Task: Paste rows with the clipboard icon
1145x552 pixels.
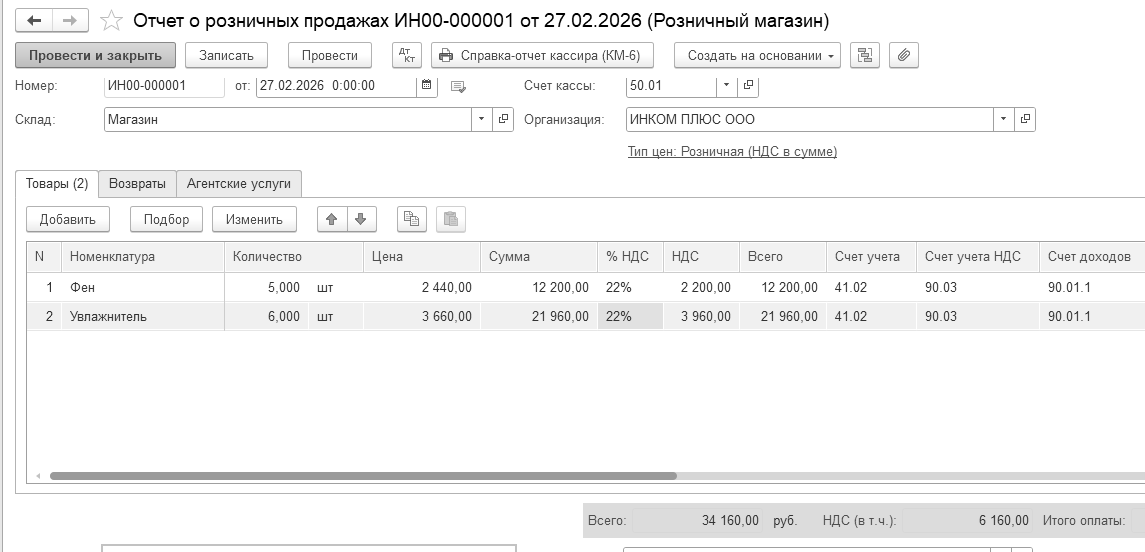Action: click(451, 219)
